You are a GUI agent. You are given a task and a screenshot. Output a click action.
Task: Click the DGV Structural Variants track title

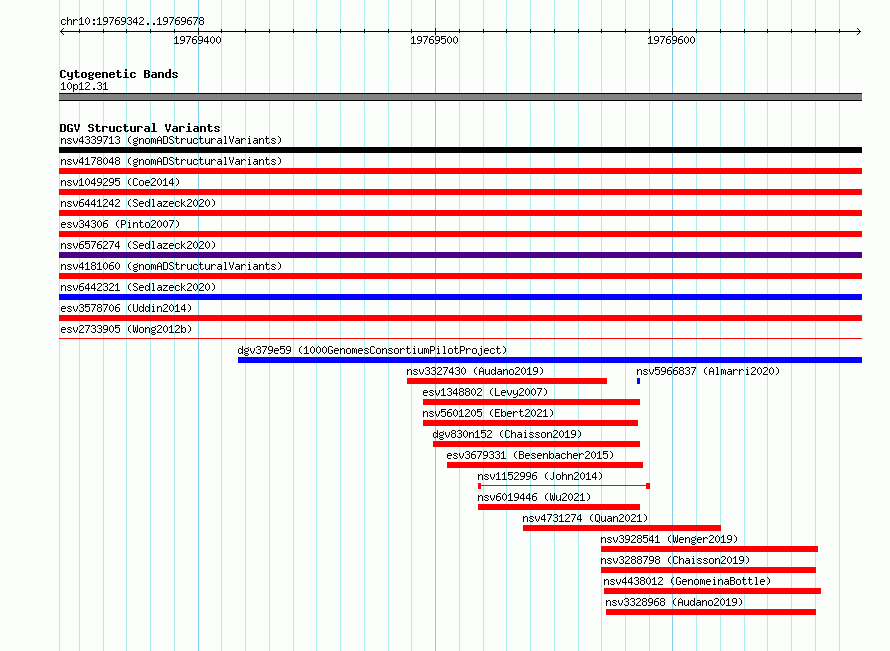(x=140, y=128)
